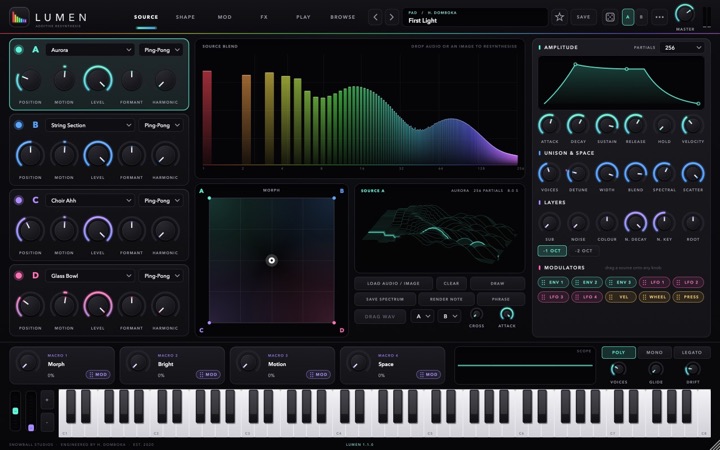Switch to the FX tab
Image resolution: width=720 pixels, height=450 pixels.
(x=264, y=17)
